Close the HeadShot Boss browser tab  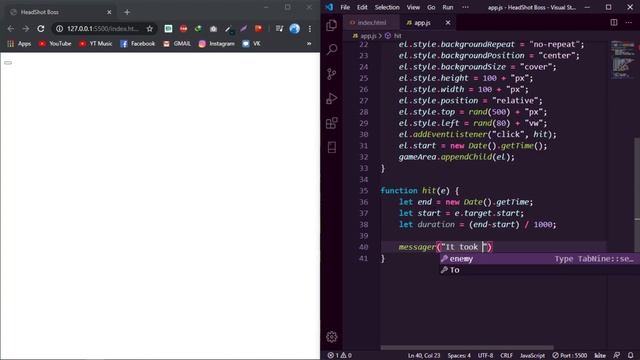pos(109,12)
